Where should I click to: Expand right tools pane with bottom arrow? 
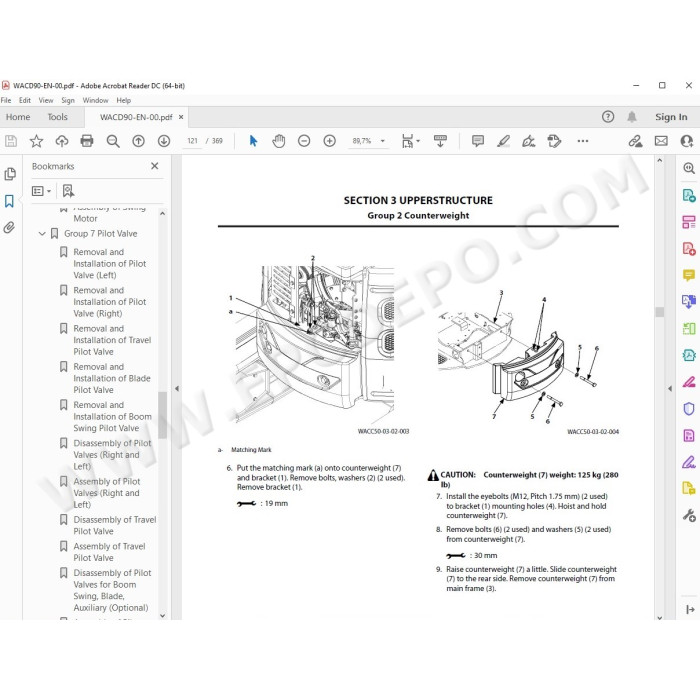(690, 609)
